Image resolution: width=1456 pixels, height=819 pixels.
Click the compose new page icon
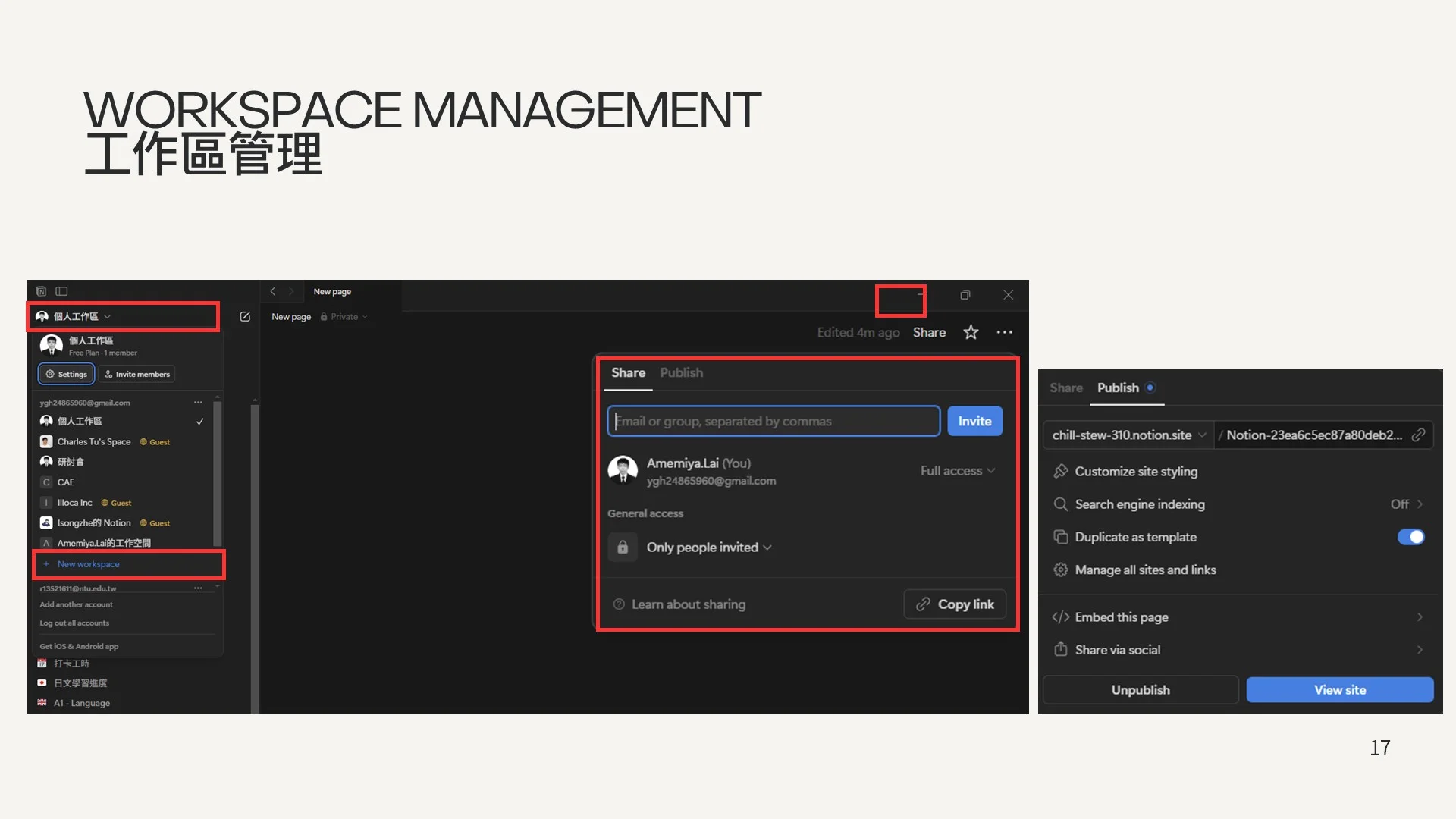pyautogui.click(x=245, y=317)
